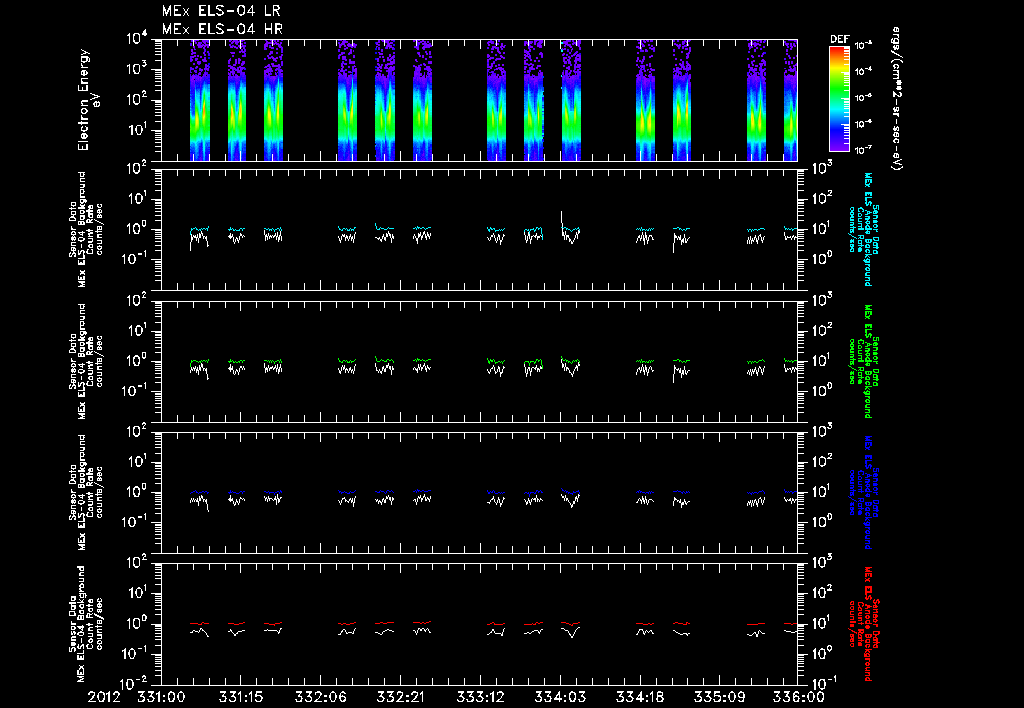Viewport: 1024px width, 708px height.
Task: Click the '333:12' time axis tick label
Action: (479, 698)
